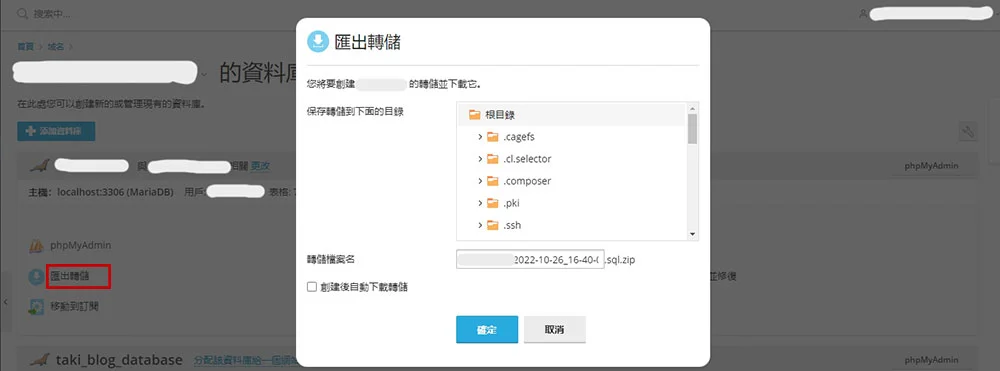The height and width of the screenshot is (371, 1000).
Task: Click the phpMyAdmin button for first database
Action: pyautogui.click(x=932, y=166)
